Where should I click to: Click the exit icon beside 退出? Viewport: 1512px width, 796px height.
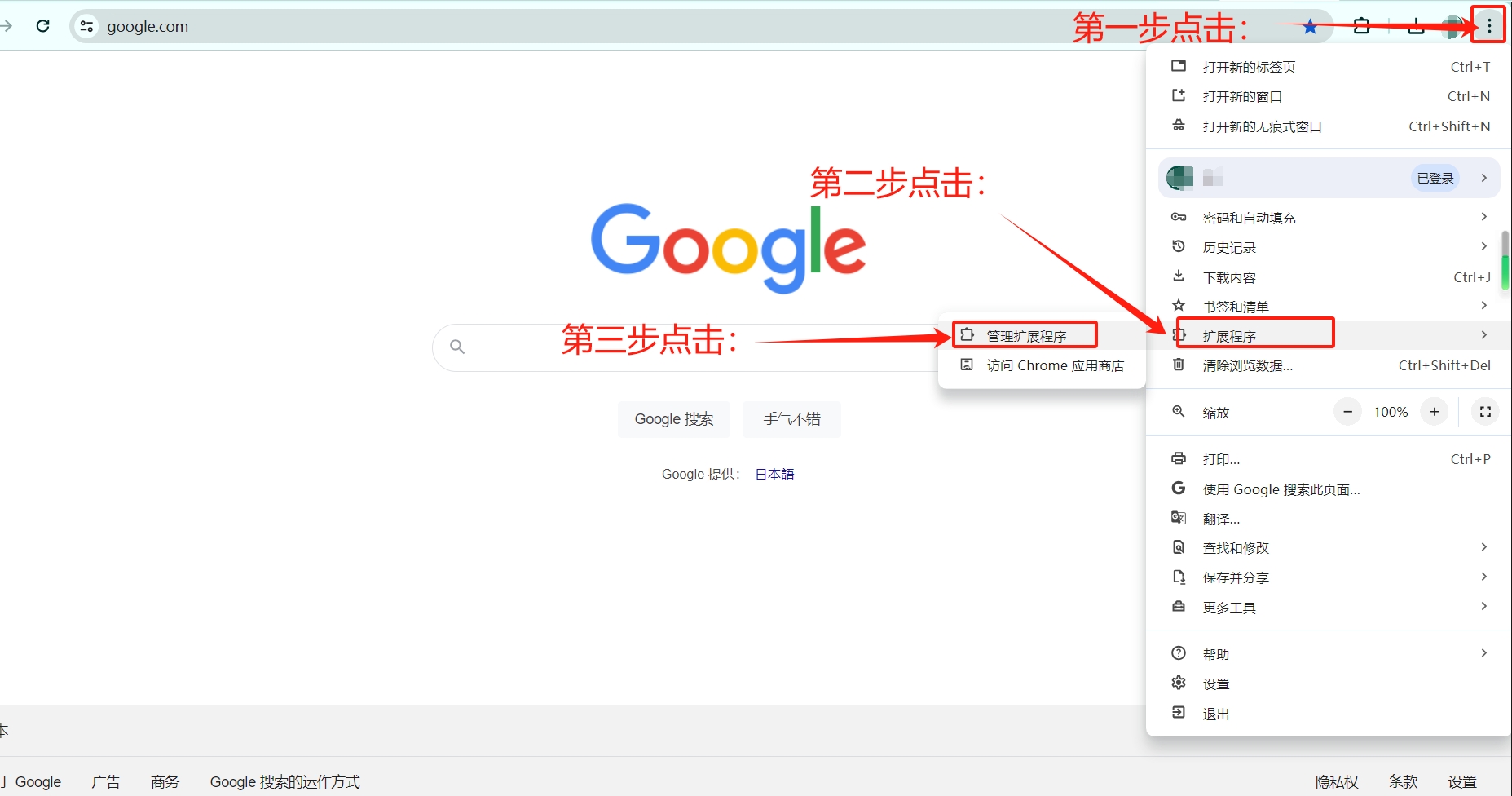coord(1179,713)
